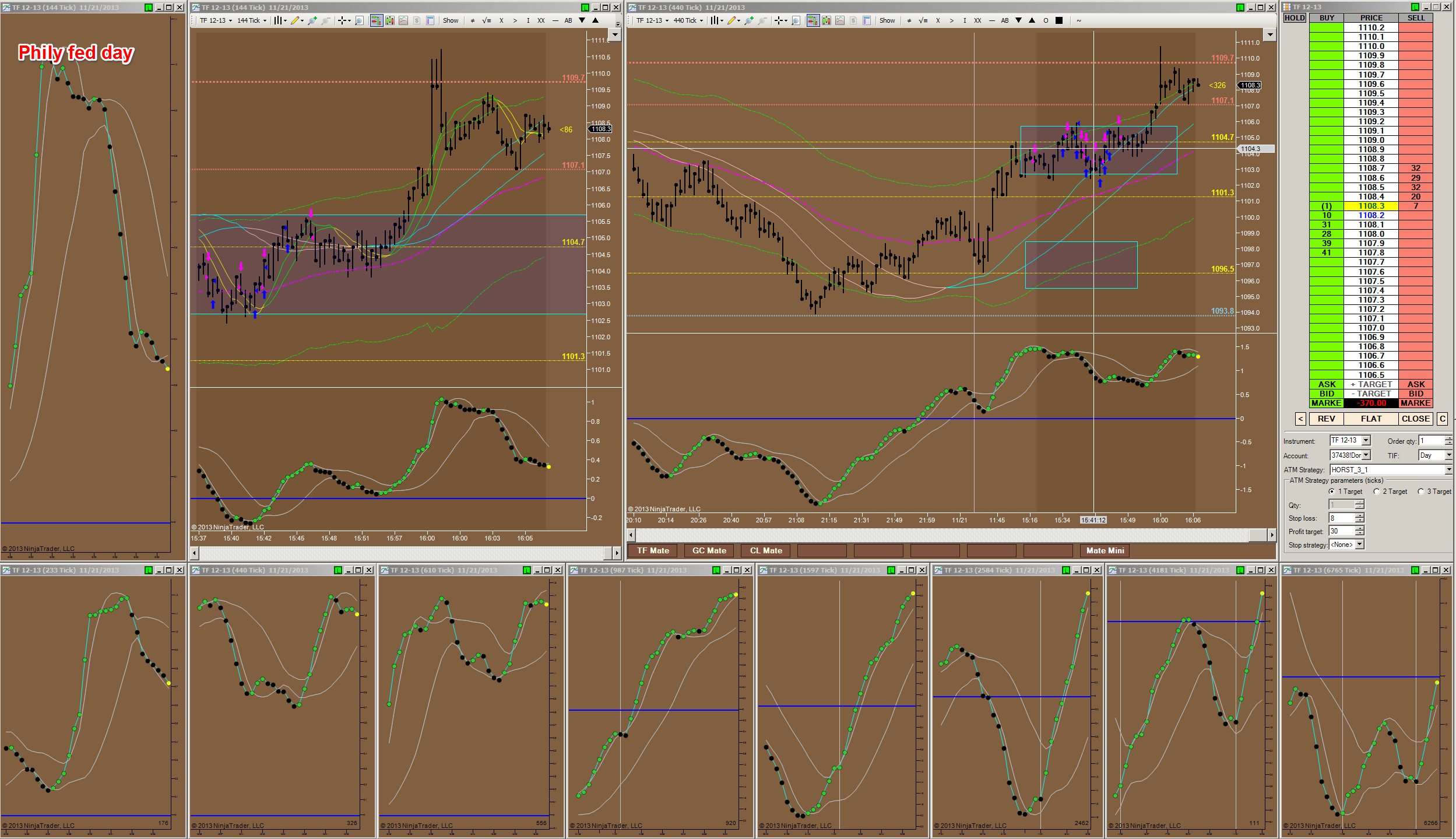Click the O circle tool in 440 Tick toolbar
The height and width of the screenshot is (839, 1456).
pyautogui.click(x=1046, y=20)
